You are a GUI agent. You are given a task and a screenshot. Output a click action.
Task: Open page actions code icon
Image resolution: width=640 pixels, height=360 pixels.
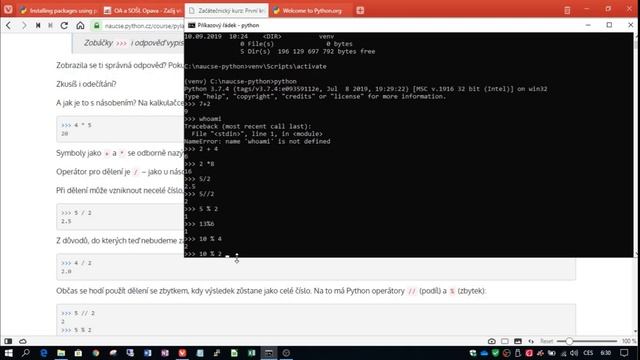click(531, 341)
